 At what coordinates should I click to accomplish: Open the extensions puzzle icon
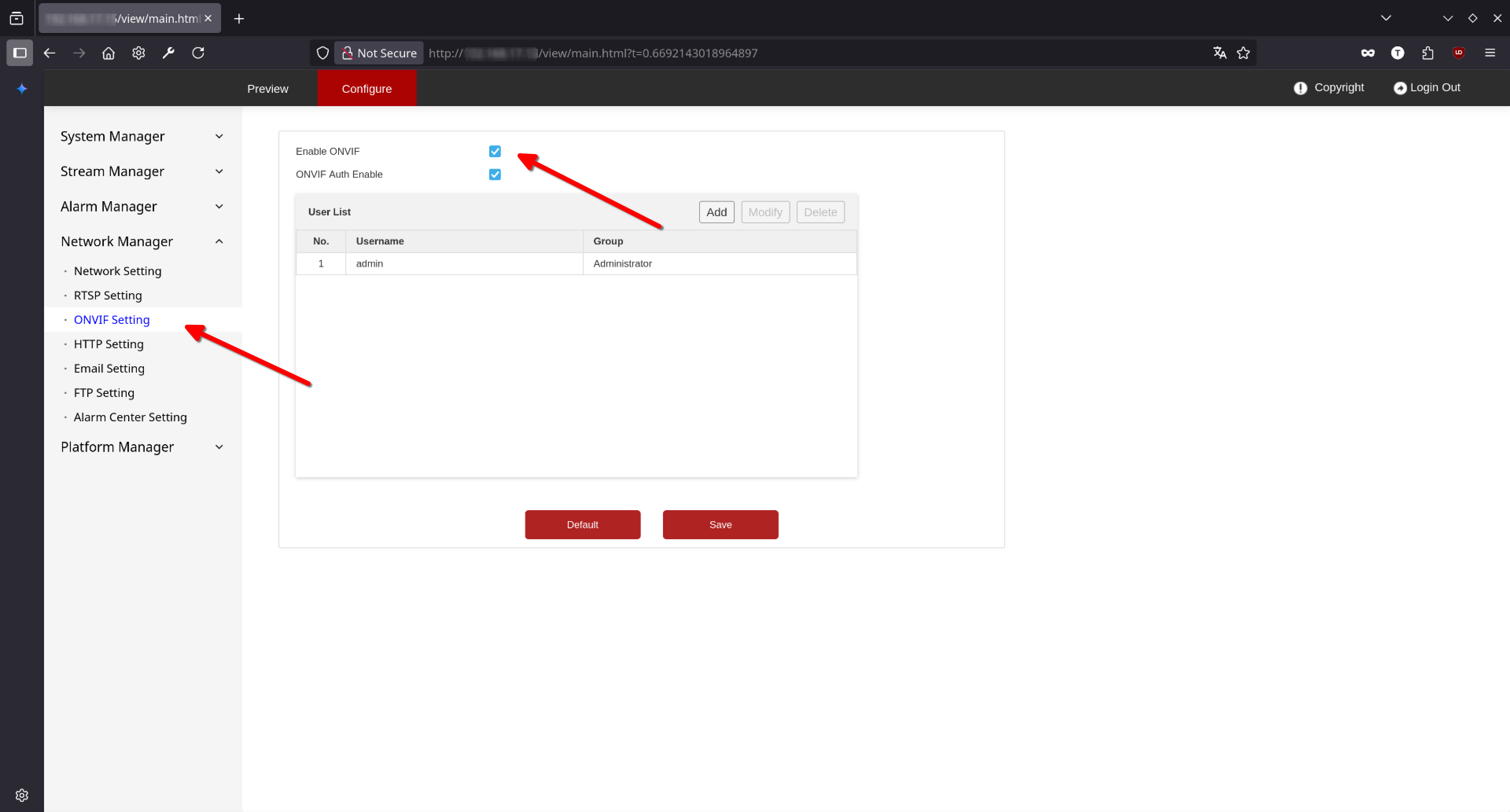1428,53
